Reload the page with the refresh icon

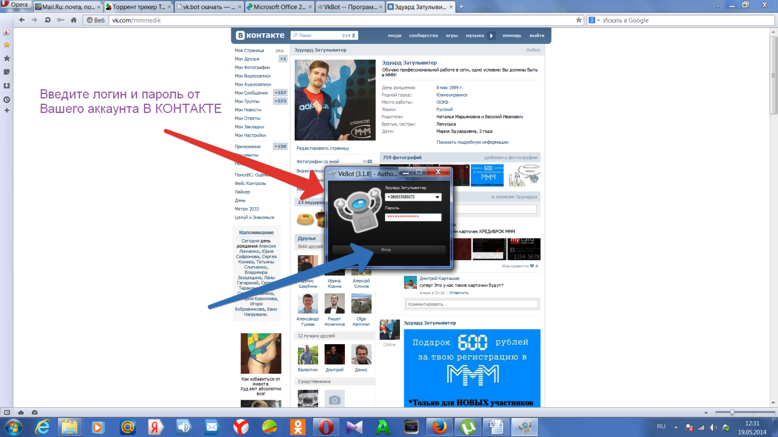click(x=48, y=20)
